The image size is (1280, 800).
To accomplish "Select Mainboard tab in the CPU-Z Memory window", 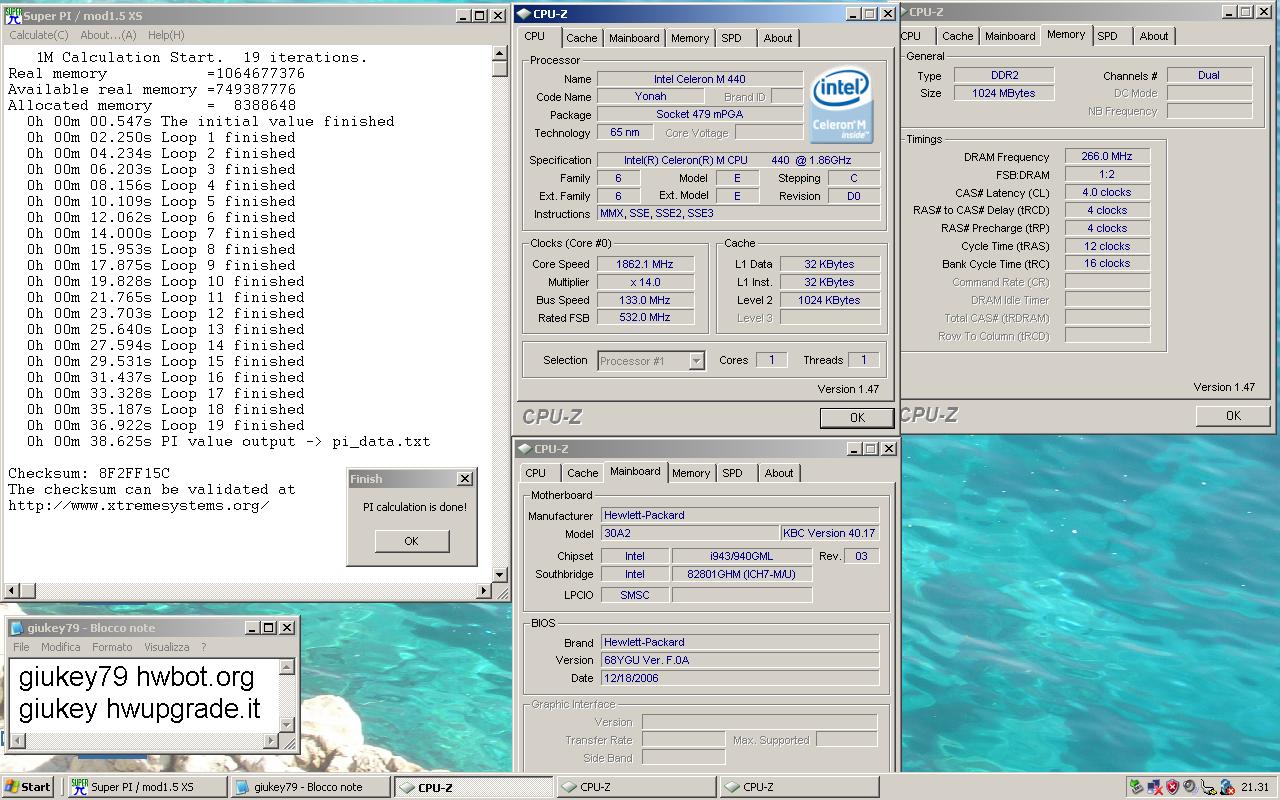I will pyautogui.click(x=1010, y=36).
